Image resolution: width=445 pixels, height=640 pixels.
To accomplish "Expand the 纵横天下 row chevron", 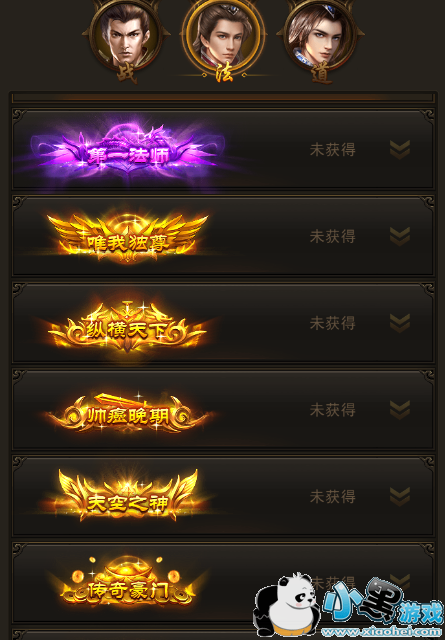I will (400, 323).
